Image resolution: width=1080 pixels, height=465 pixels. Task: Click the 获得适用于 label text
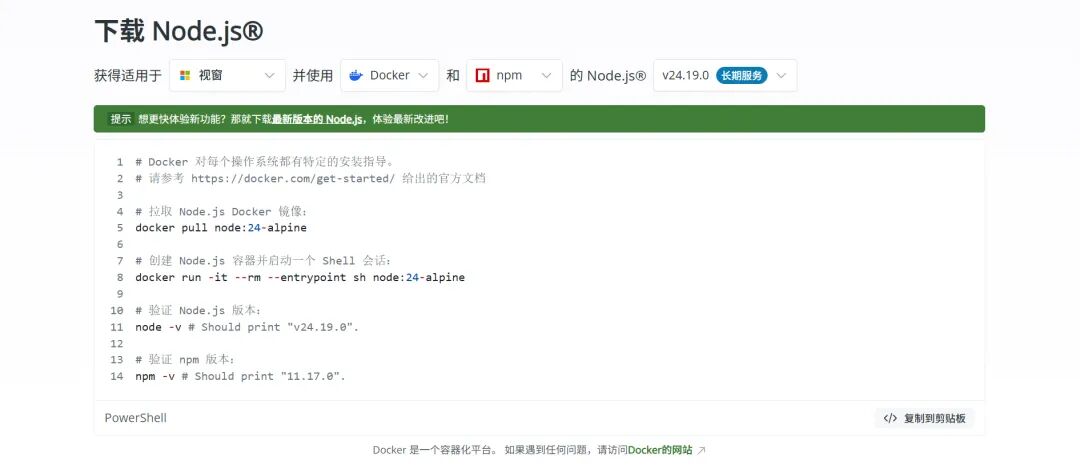point(127,76)
